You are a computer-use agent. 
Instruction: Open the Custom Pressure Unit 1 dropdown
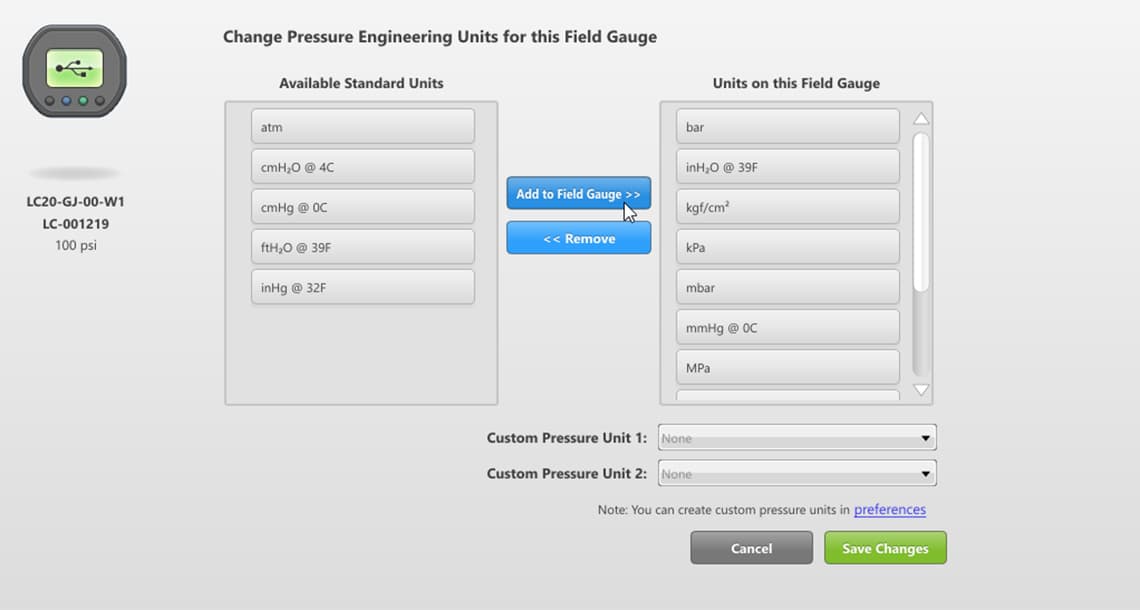[796, 437]
